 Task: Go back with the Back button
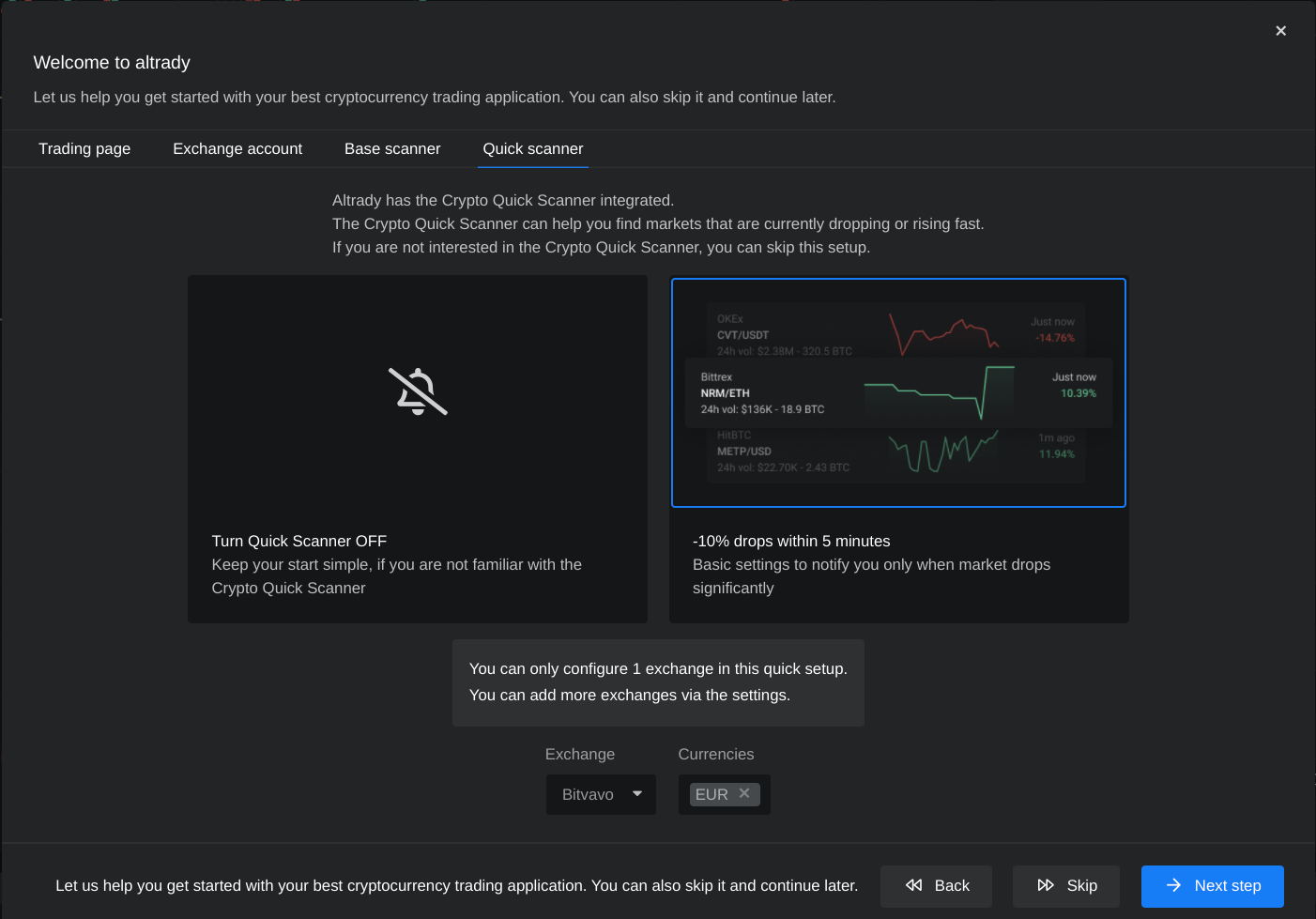click(936, 886)
